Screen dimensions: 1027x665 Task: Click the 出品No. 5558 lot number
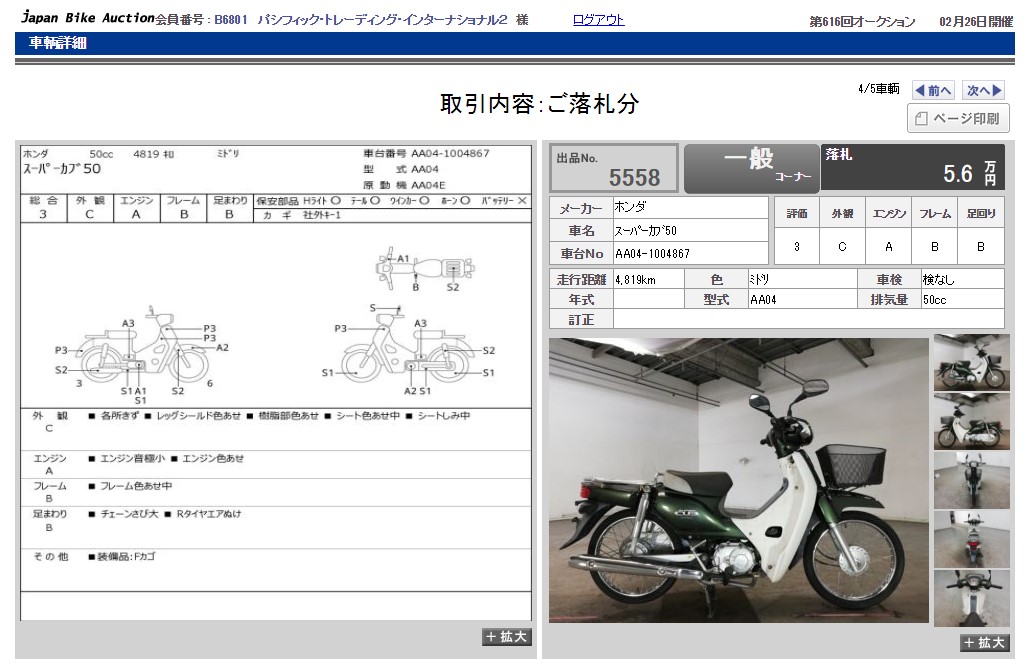[614, 169]
